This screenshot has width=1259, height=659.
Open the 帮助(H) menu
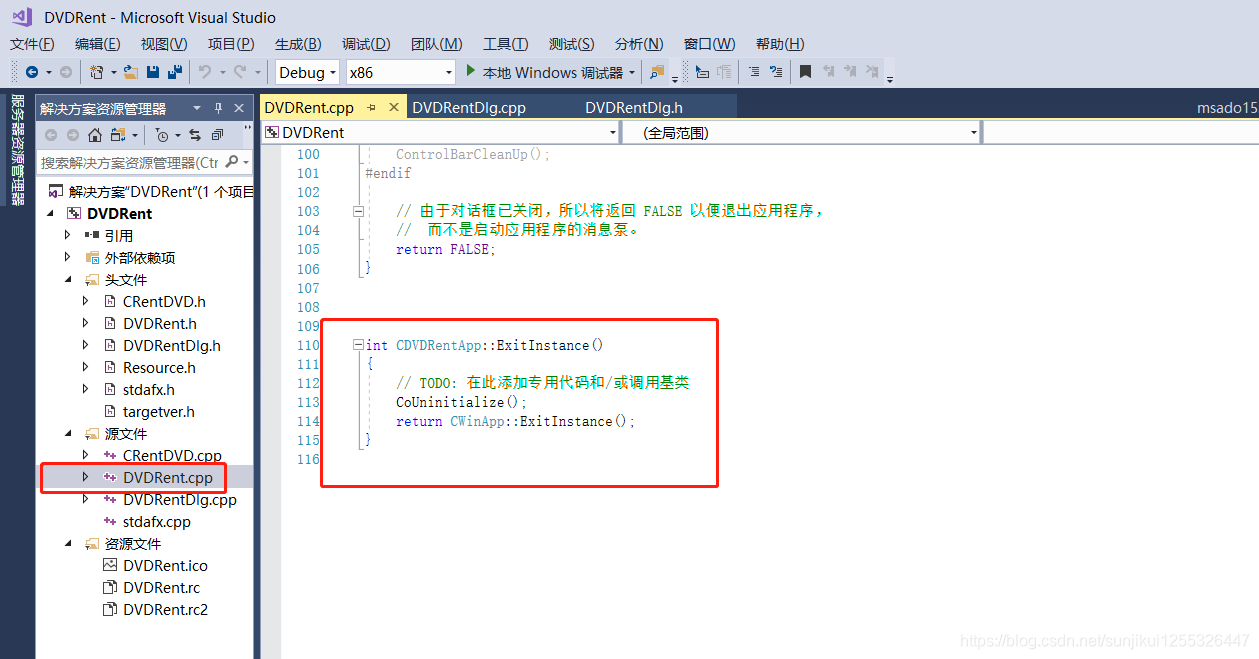tap(780, 44)
